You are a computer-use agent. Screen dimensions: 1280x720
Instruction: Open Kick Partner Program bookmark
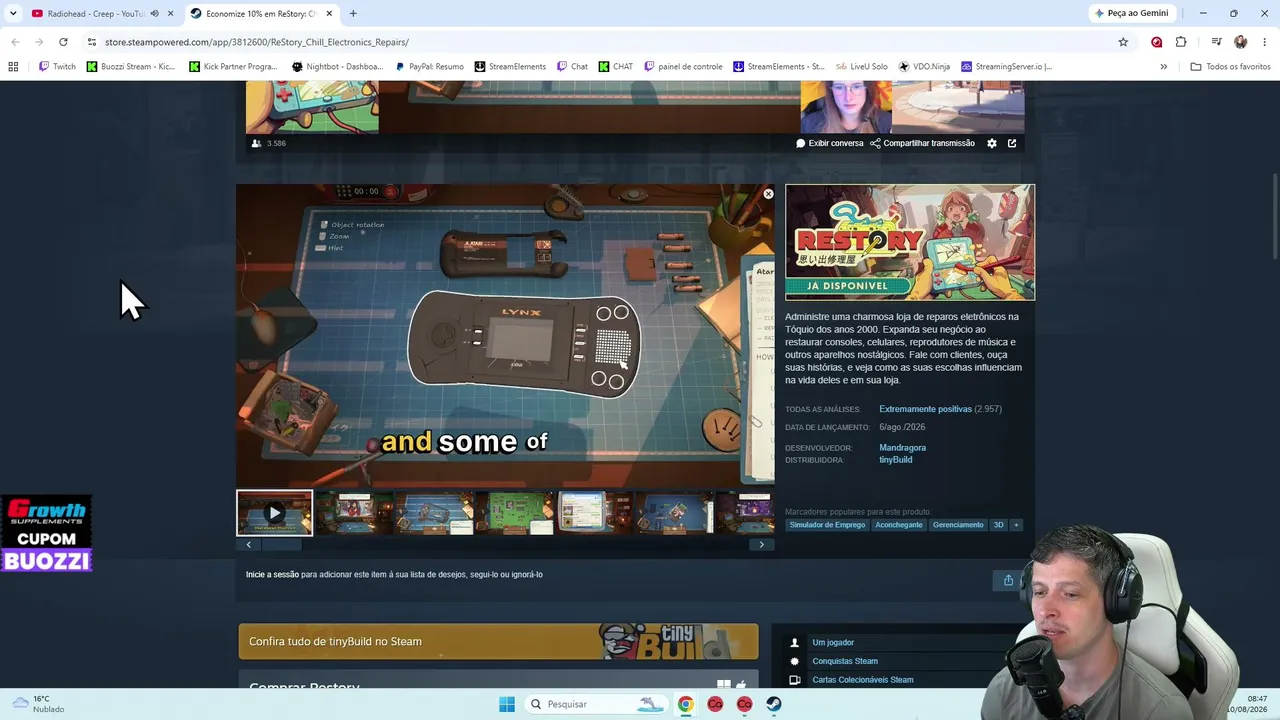(x=233, y=67)
